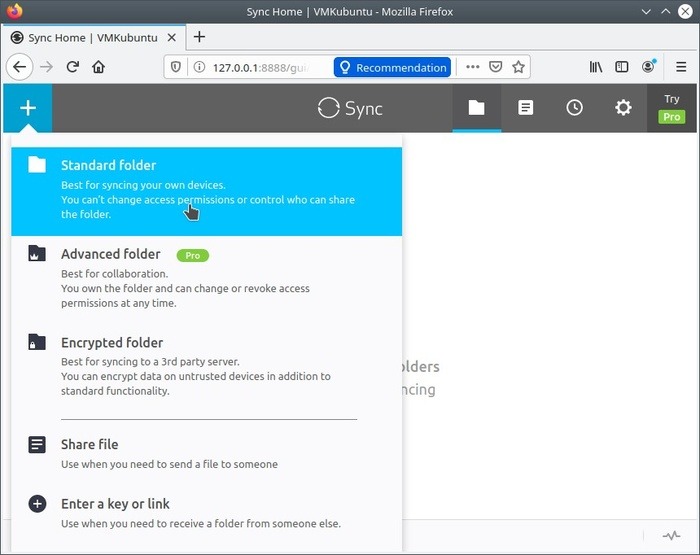
Task: Go back with the Firefox back arrow
Action: (x=19, y=67)
